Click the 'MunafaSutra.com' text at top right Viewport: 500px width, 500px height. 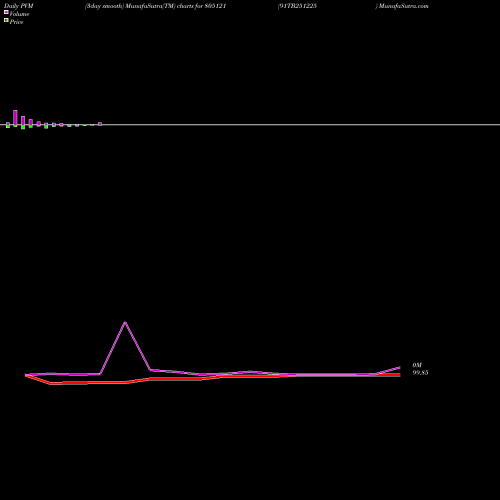403,6
